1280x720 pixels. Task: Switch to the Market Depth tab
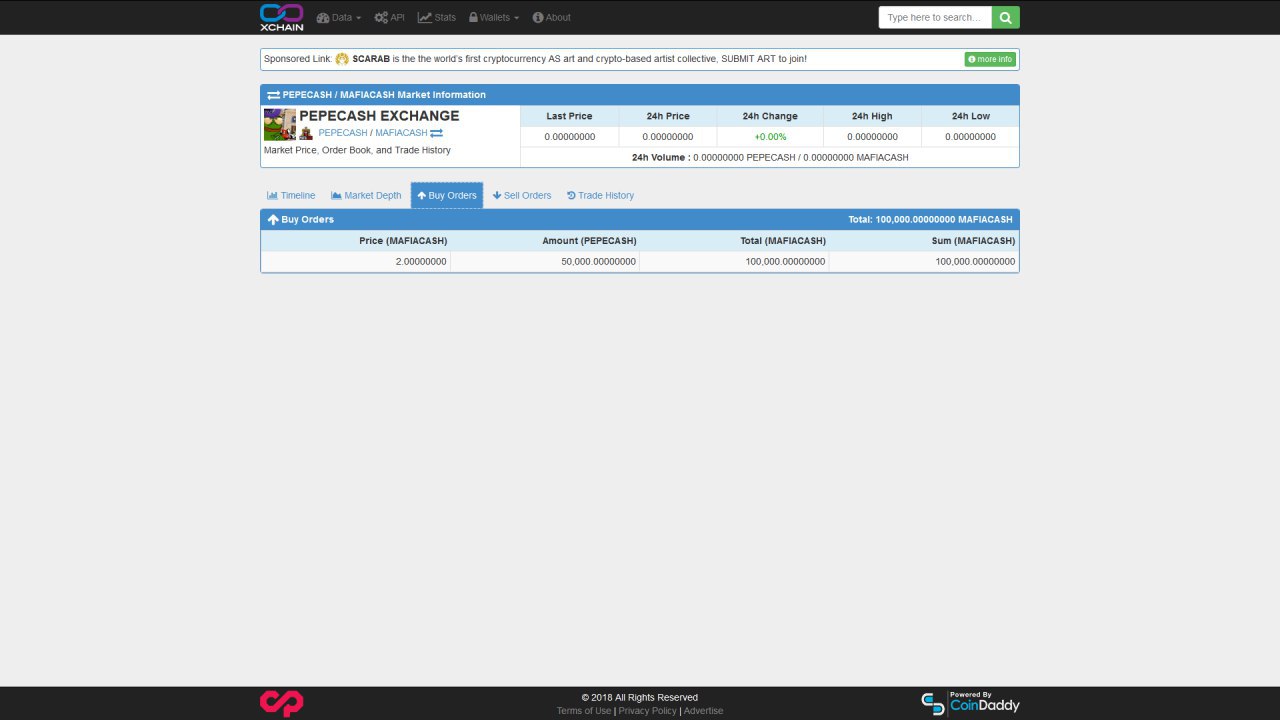[x=366, y=195]
